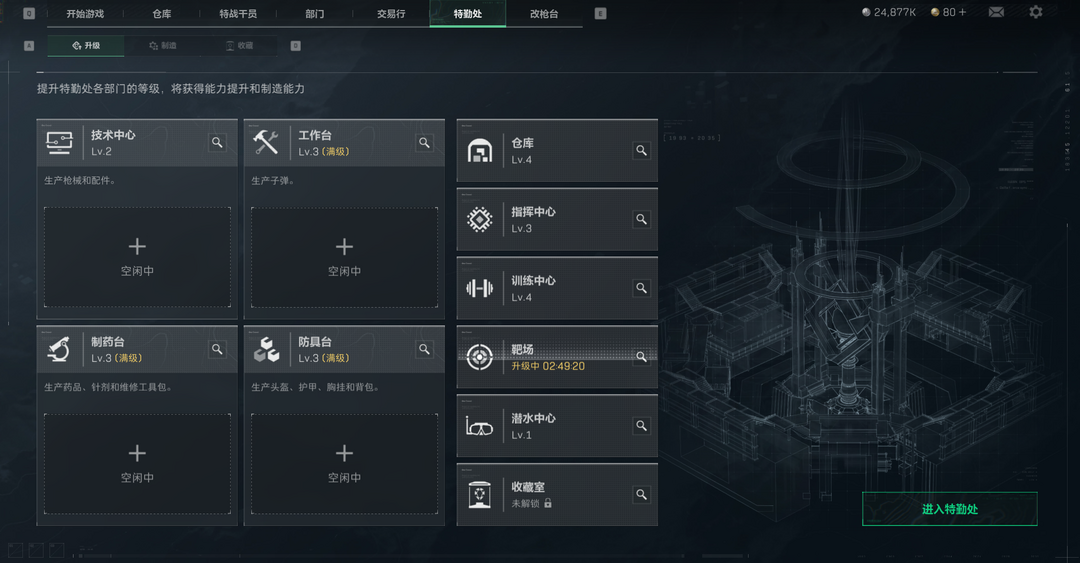Screen dimensions: 1080x563
Task: Switch to the 制造 sub-tab
Action: 163,45
